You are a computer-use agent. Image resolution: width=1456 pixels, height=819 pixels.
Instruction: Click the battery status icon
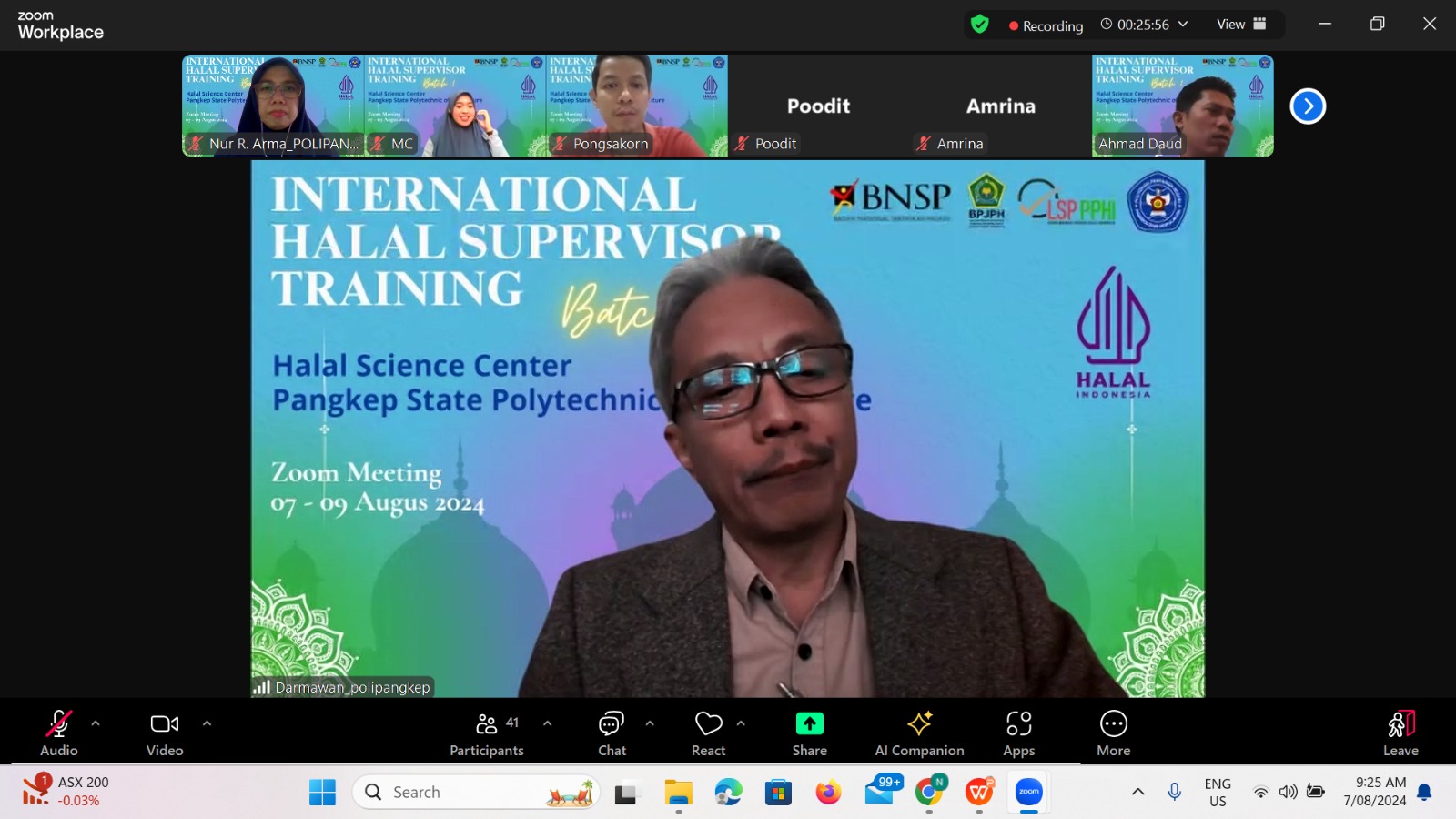(1316, 792)
